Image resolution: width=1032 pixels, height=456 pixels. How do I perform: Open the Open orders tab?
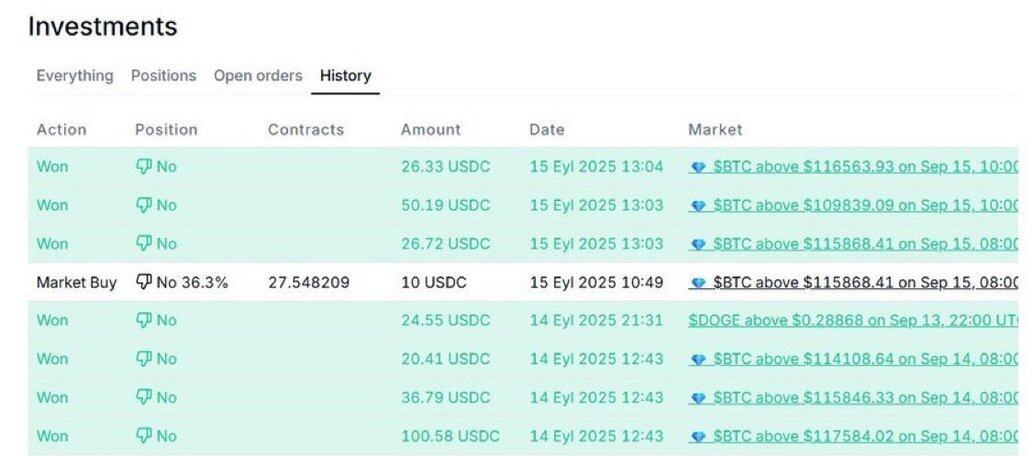click(258, 76)
